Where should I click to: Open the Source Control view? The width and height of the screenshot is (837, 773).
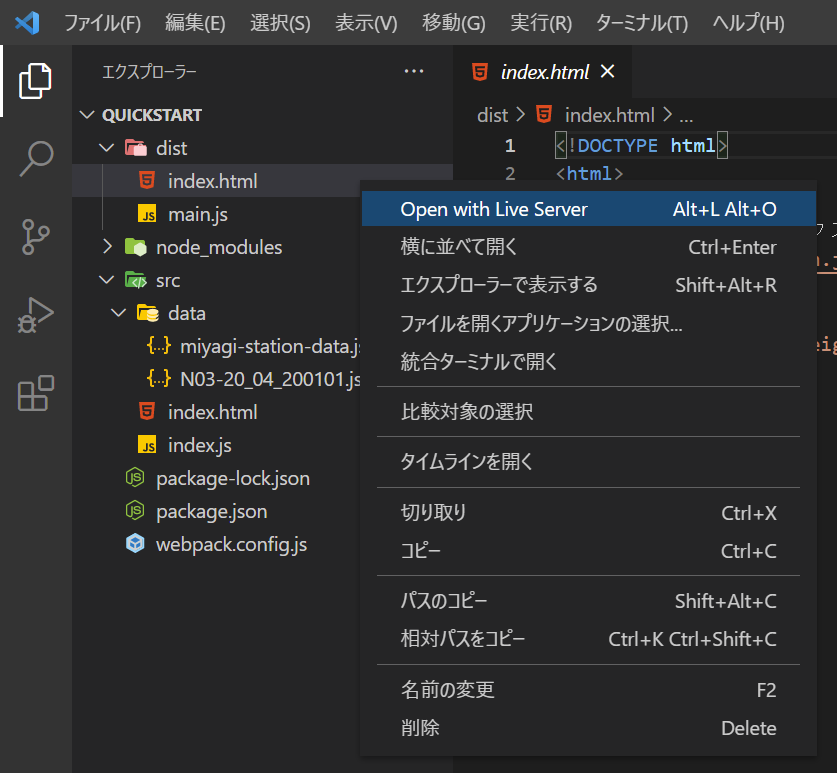[36, 236]
